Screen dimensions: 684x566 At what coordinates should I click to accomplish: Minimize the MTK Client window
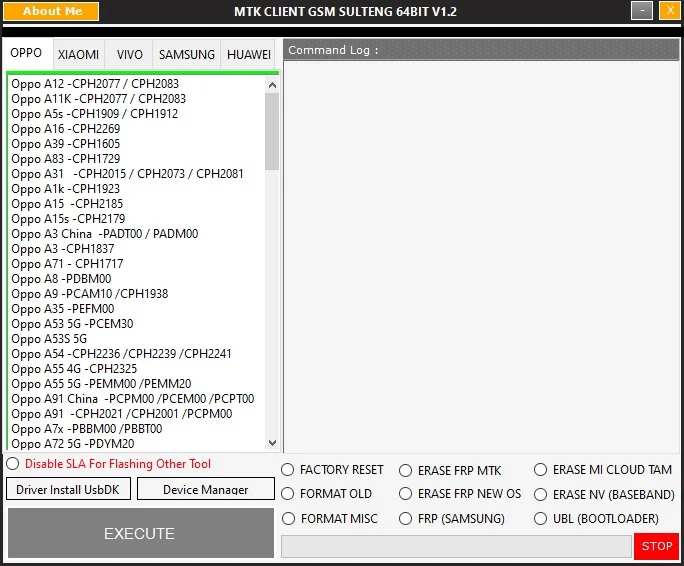coord(642,10)
